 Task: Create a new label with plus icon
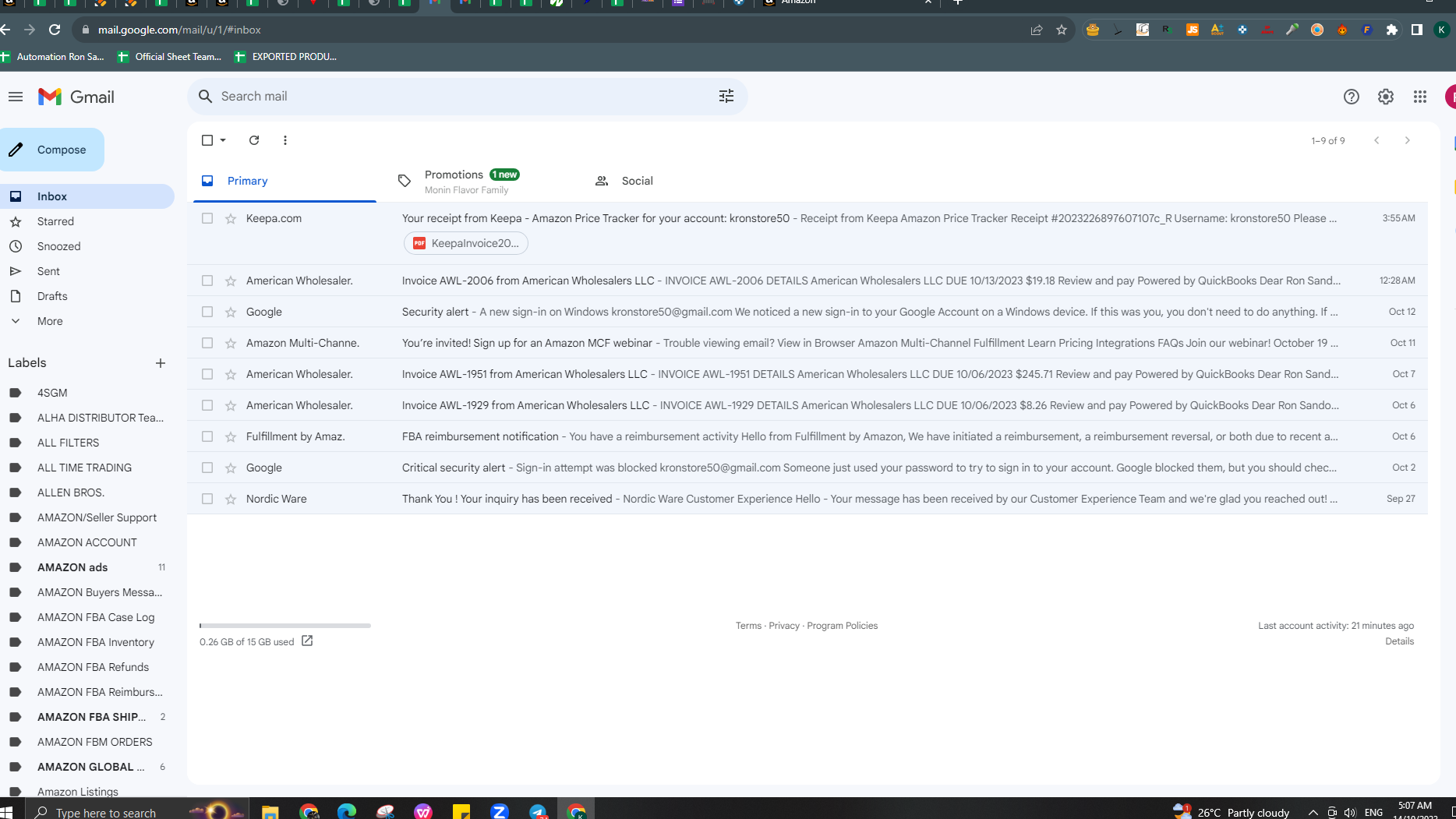[161, 363]
